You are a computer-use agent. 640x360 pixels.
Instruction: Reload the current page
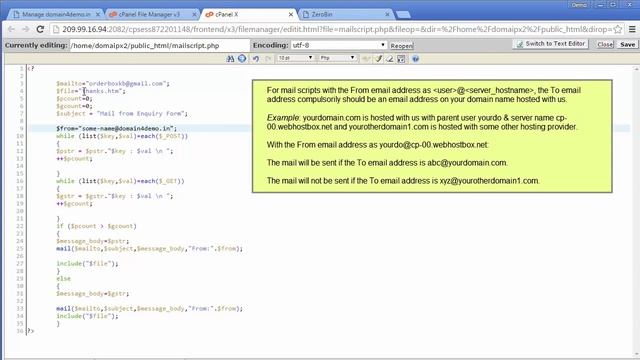[40, 29]
